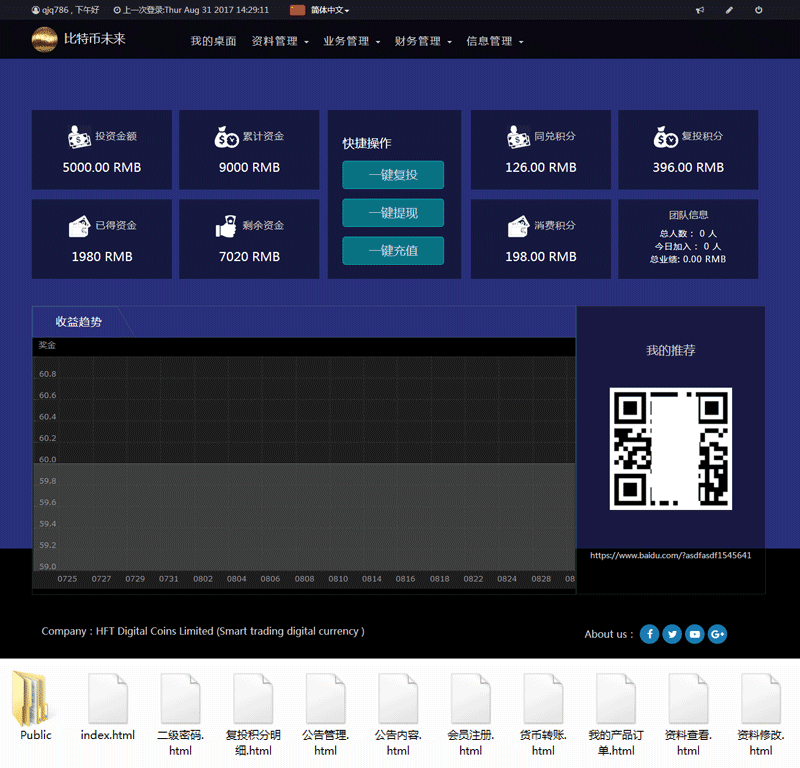Open the Facebook social link

[x=649, y=634]
